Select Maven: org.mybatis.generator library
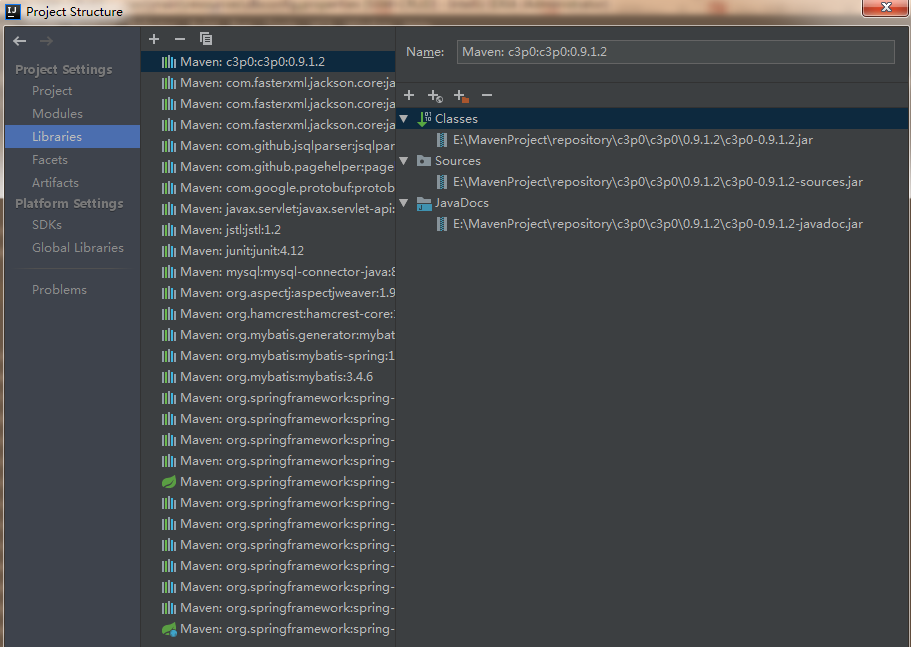This screenshot has width=911, height=647. point(268,335)
